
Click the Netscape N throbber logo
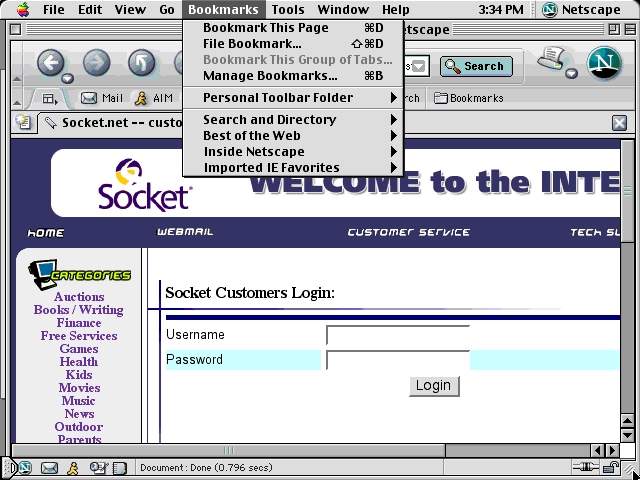pyautogui.click(x=604, y=63)
